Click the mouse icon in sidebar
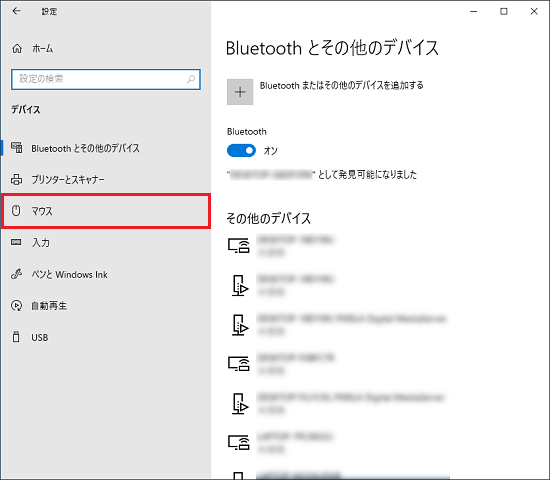The image size is (550, 480). coord(16,211)
